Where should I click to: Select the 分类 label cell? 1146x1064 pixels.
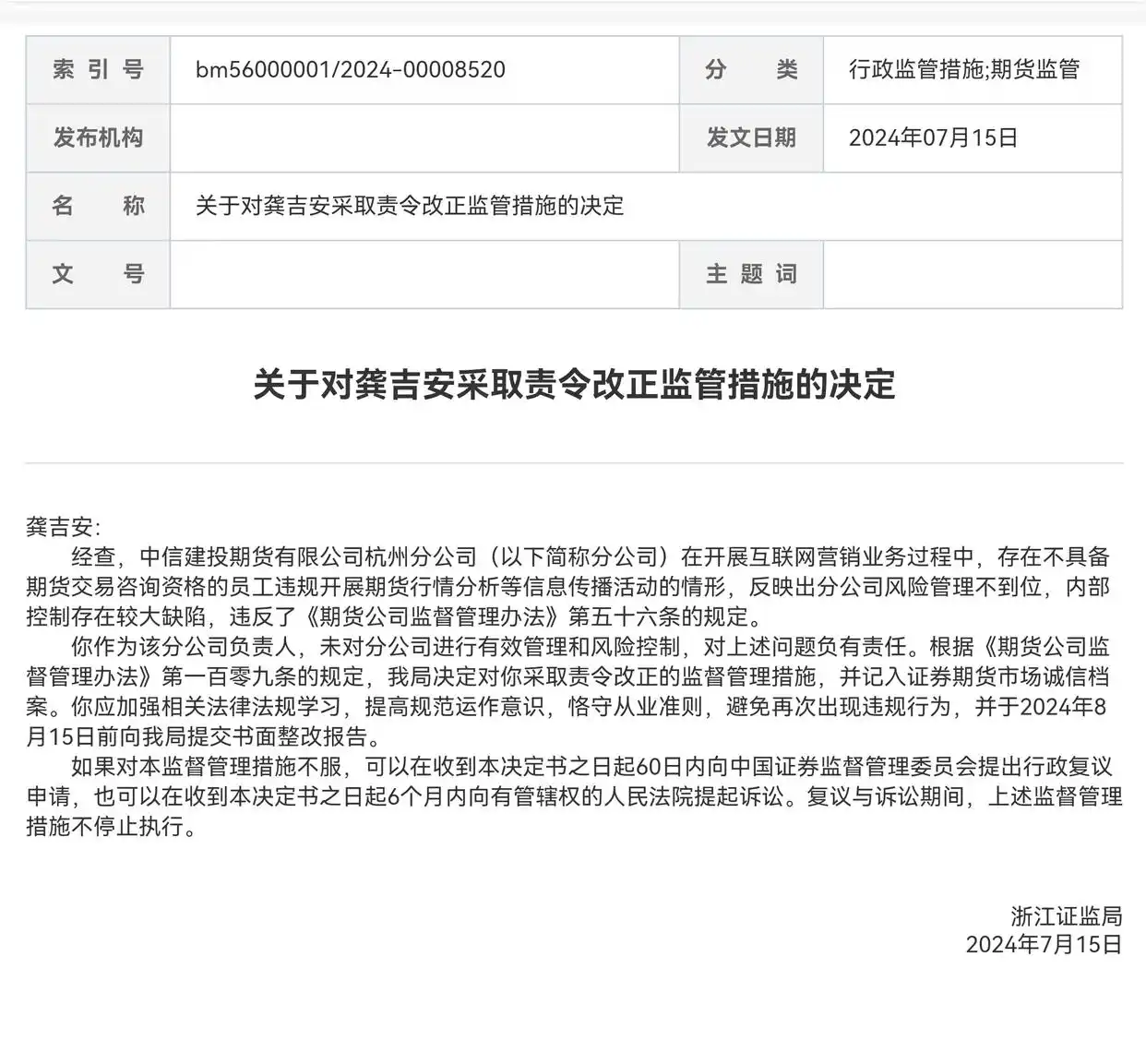[752, 69]
